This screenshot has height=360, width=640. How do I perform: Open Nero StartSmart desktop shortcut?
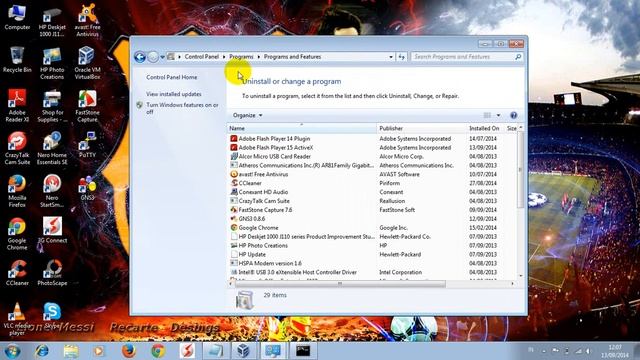pyautogui.click(x=52, y=191)
